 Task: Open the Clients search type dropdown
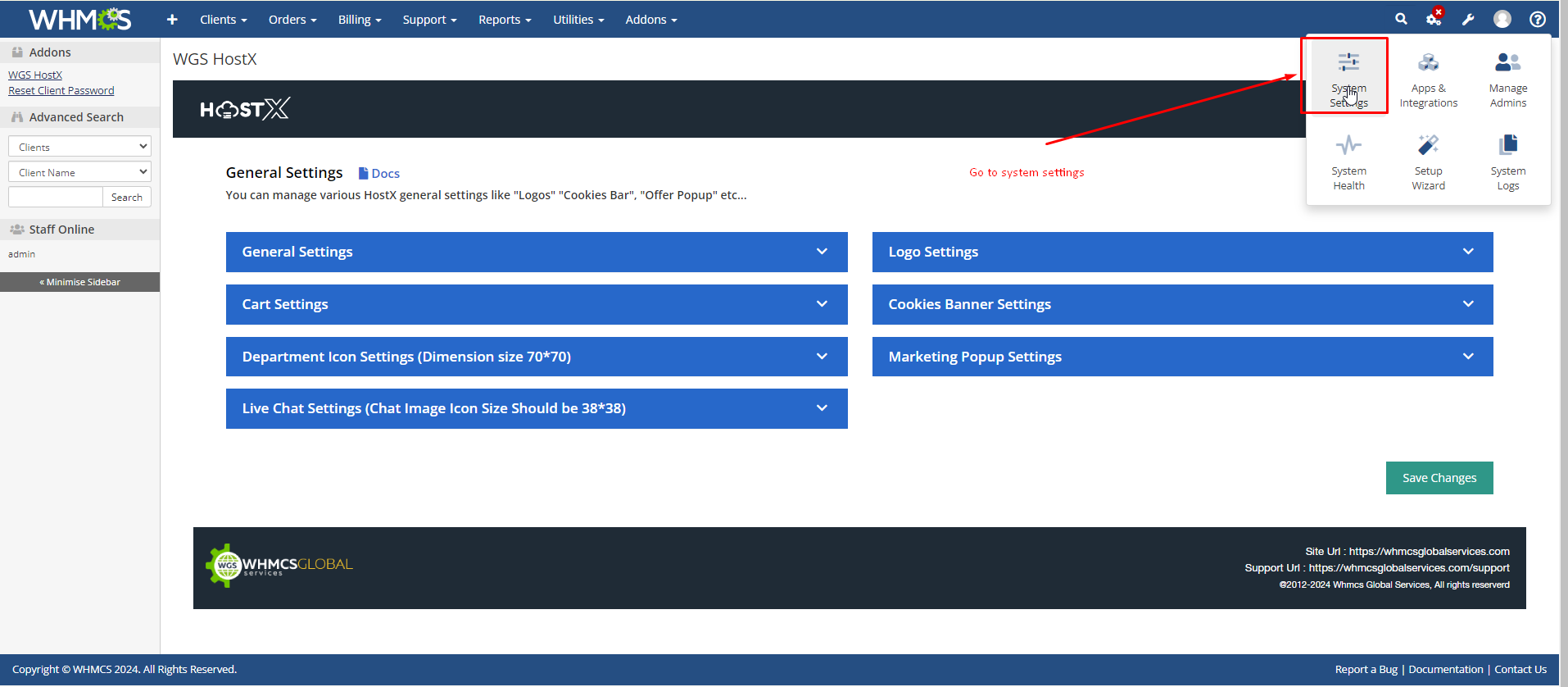[79, 147]
